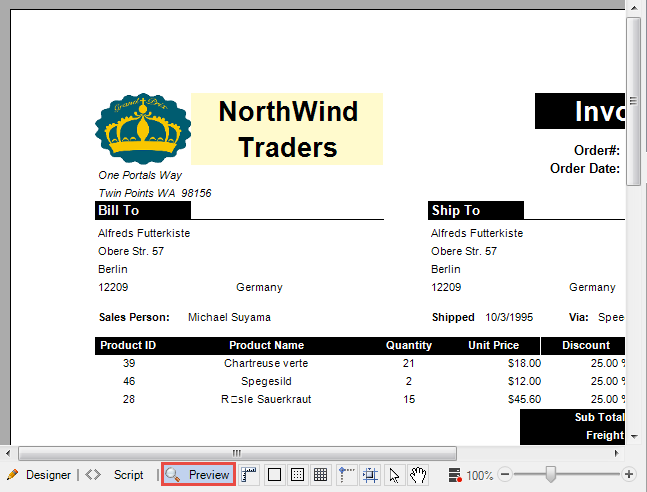Click the Order Date label
This screenshot has width=647, height=492.
[585, 168]
